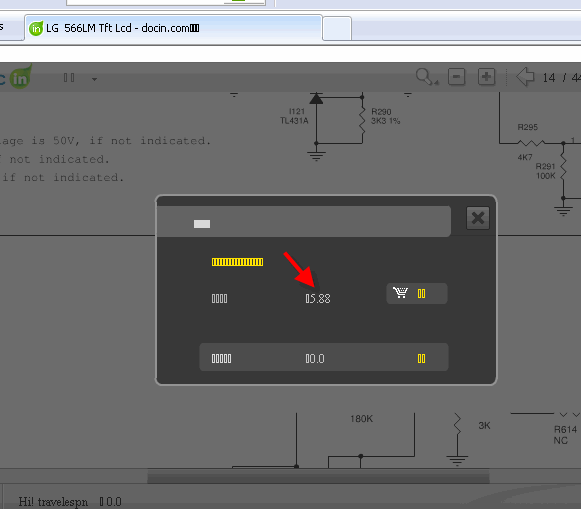
Task: Click the yellow link in the 00.0 row
Action: tap(422, 359)
